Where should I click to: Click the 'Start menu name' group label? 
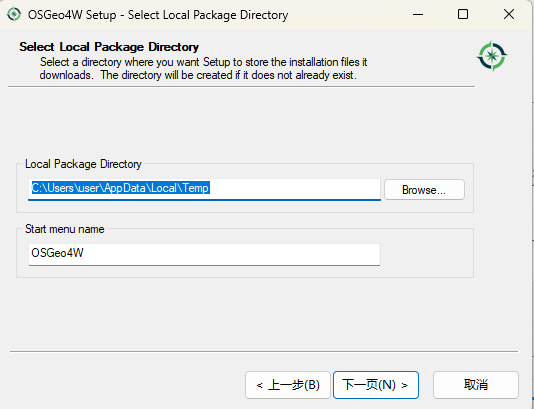(65, 229)
